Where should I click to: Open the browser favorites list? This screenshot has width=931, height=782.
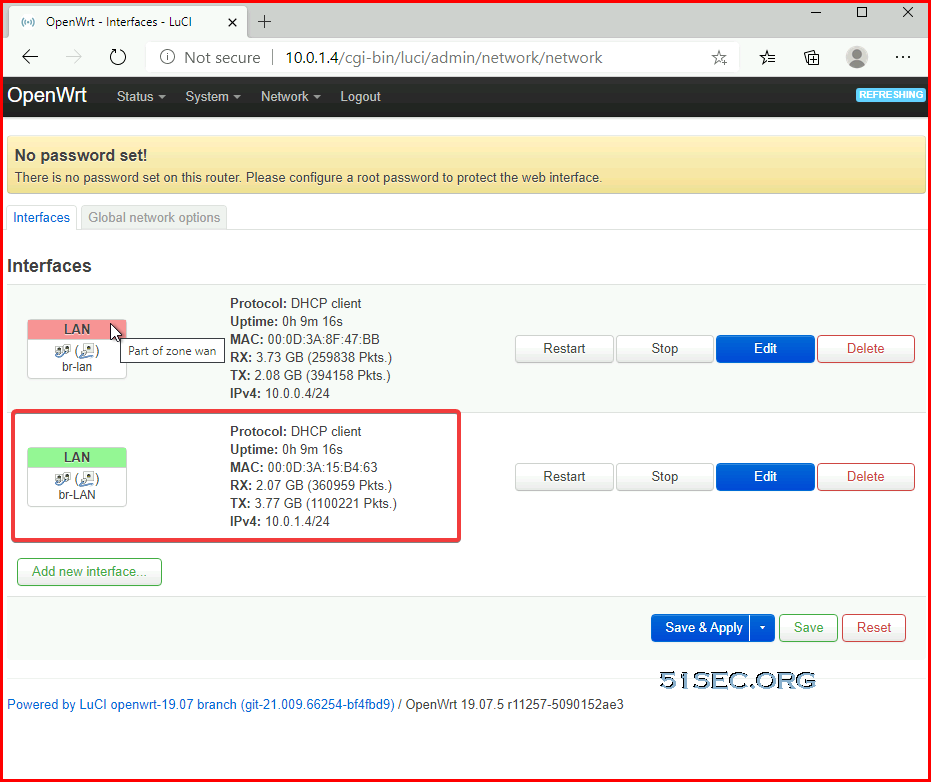tap(767, 58)
